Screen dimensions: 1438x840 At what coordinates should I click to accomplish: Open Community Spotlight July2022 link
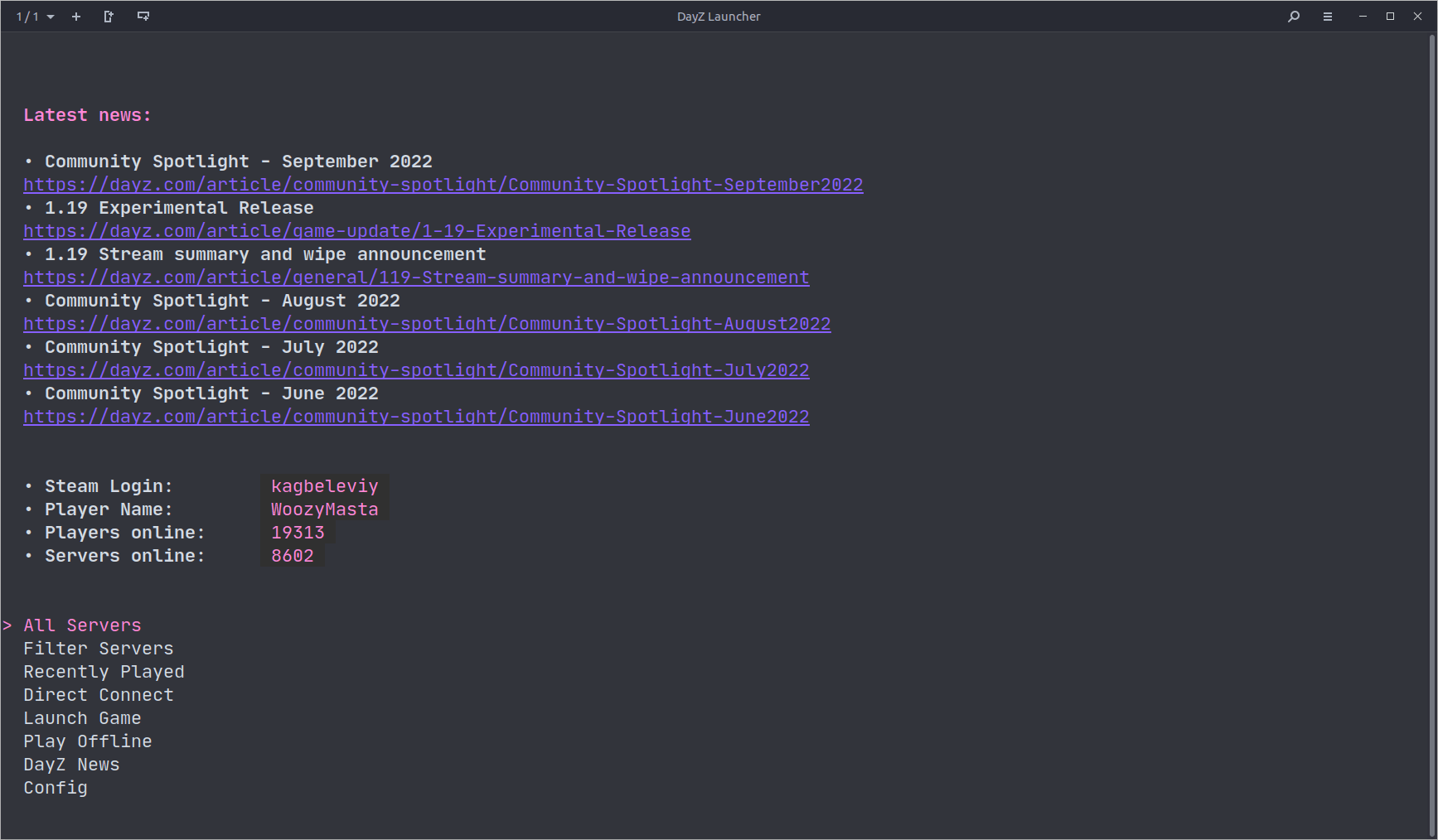(416, 370)
